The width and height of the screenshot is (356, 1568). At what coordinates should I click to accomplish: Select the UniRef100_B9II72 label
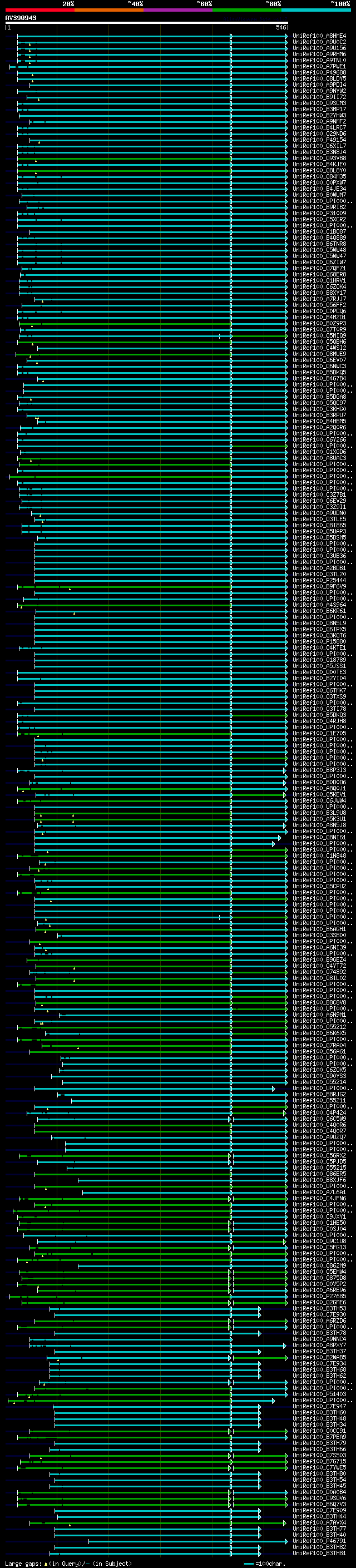(319, 97)
